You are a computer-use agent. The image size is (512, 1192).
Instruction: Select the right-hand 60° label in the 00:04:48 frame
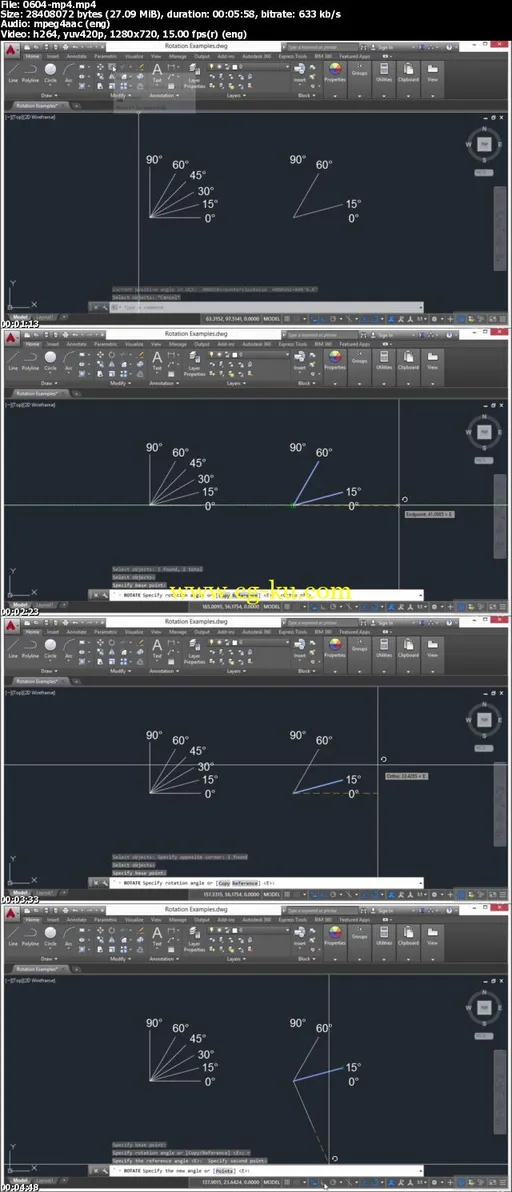[x=324, y=1028]
